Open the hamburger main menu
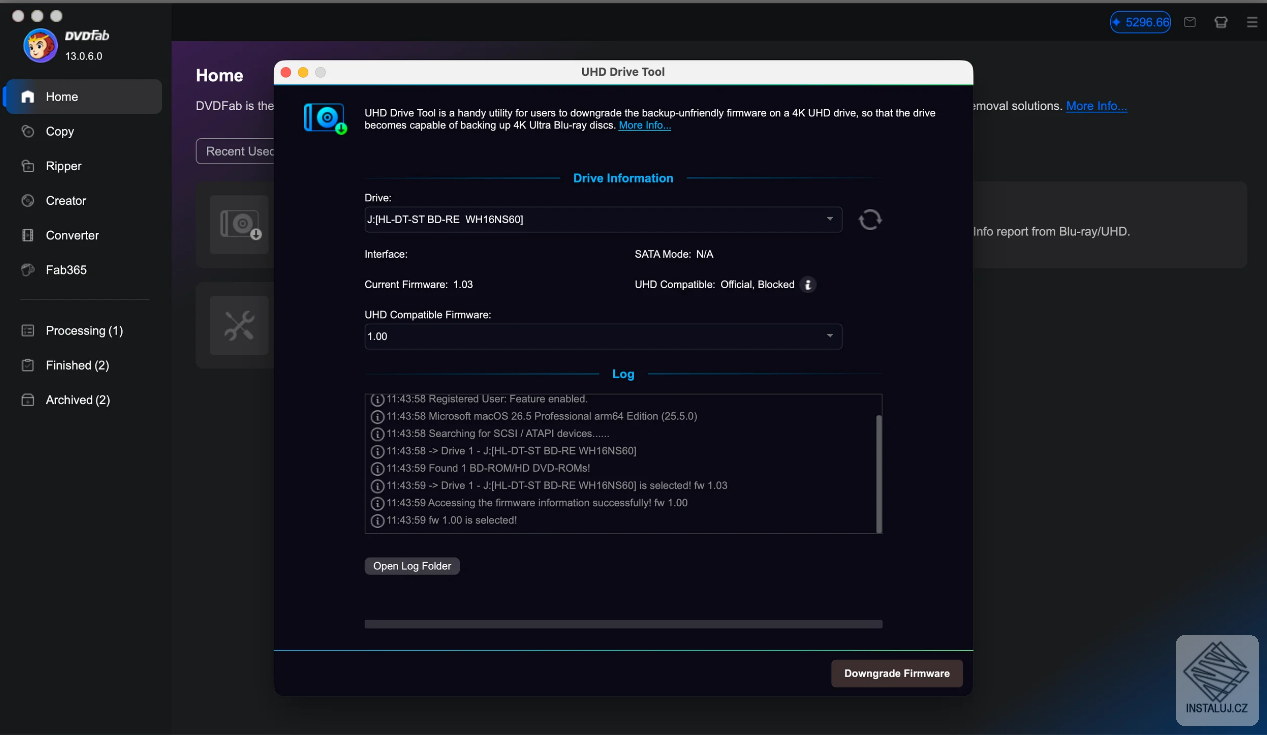The height and width of the screenshot is (735, 1267). pos(1252,22)
